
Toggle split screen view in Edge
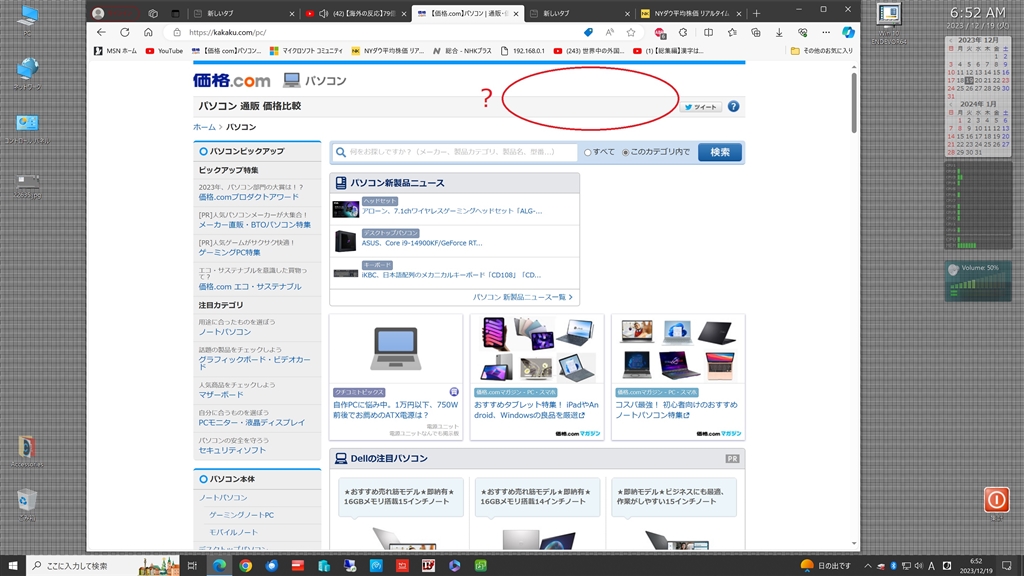pos(709,32)
